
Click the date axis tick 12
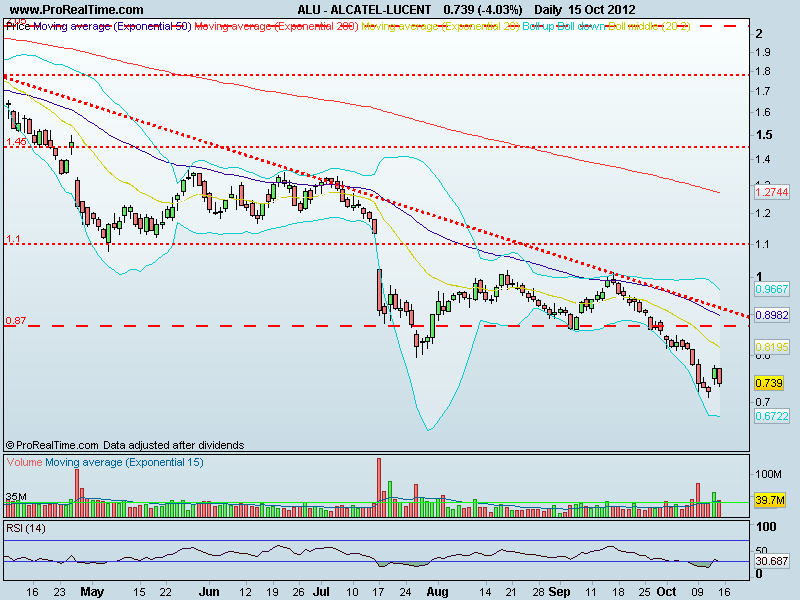pos(245,592)
